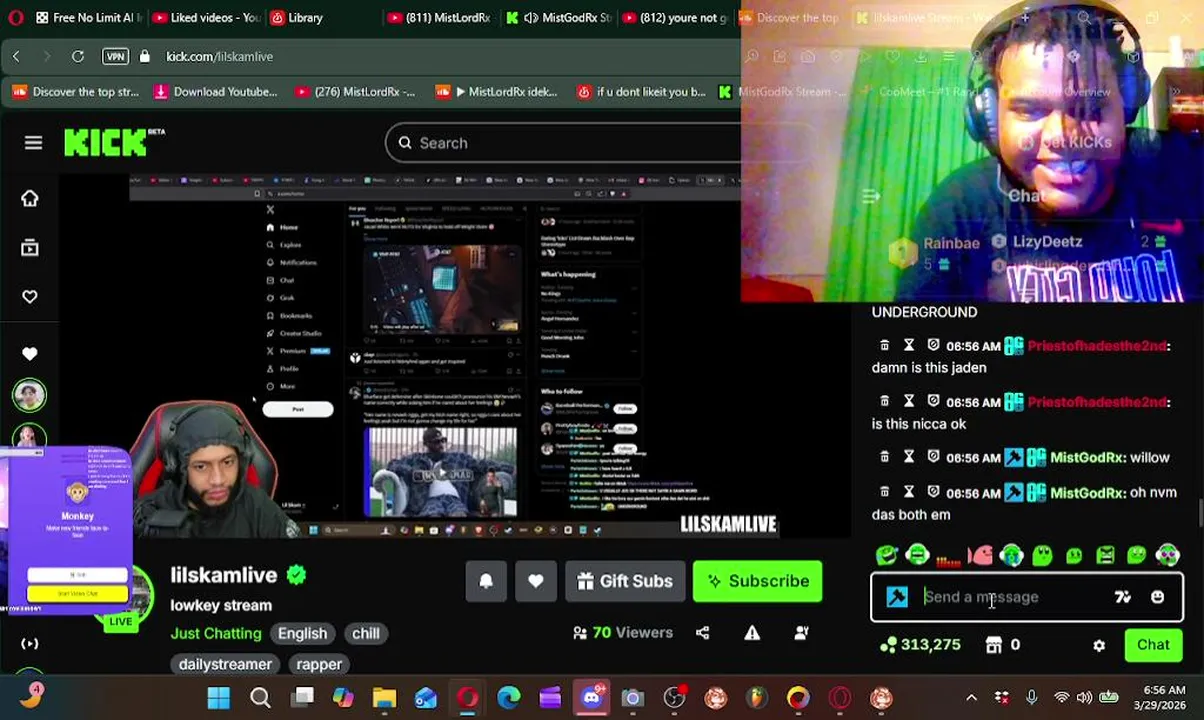Click the lilskamlive channel name
This screenshot has width=1204, height=720.
tap(224, 575)
